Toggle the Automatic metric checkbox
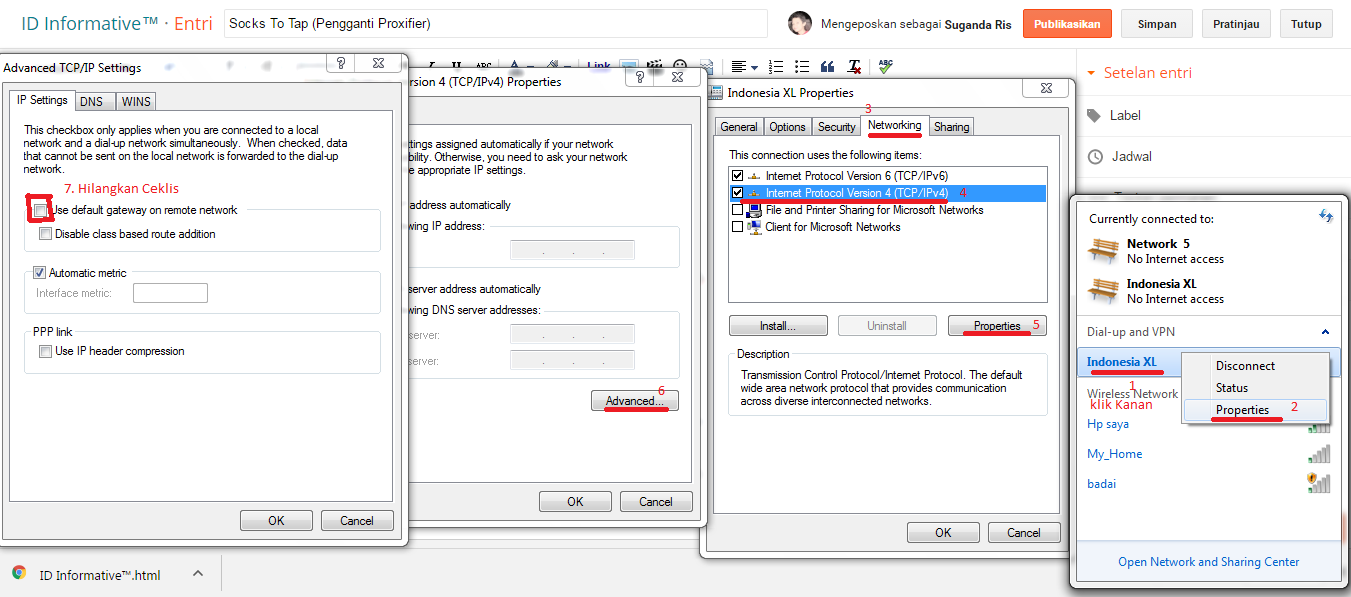 pos(40,272)
